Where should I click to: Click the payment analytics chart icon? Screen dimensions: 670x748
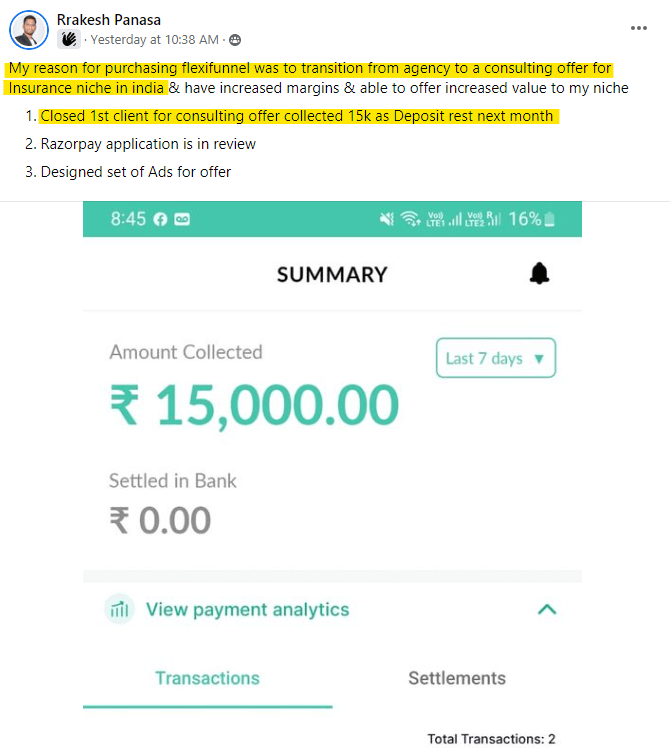[x=120, y=609]
